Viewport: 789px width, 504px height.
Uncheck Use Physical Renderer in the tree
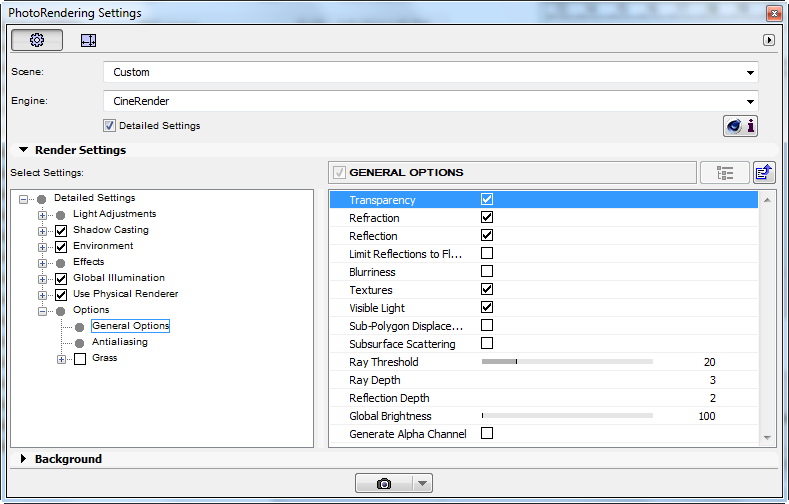pos(61,295)
